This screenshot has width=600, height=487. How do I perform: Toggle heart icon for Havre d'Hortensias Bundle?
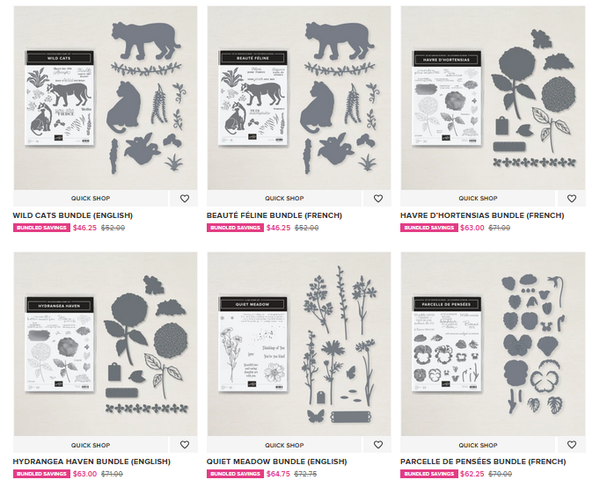tap(572, 199)
